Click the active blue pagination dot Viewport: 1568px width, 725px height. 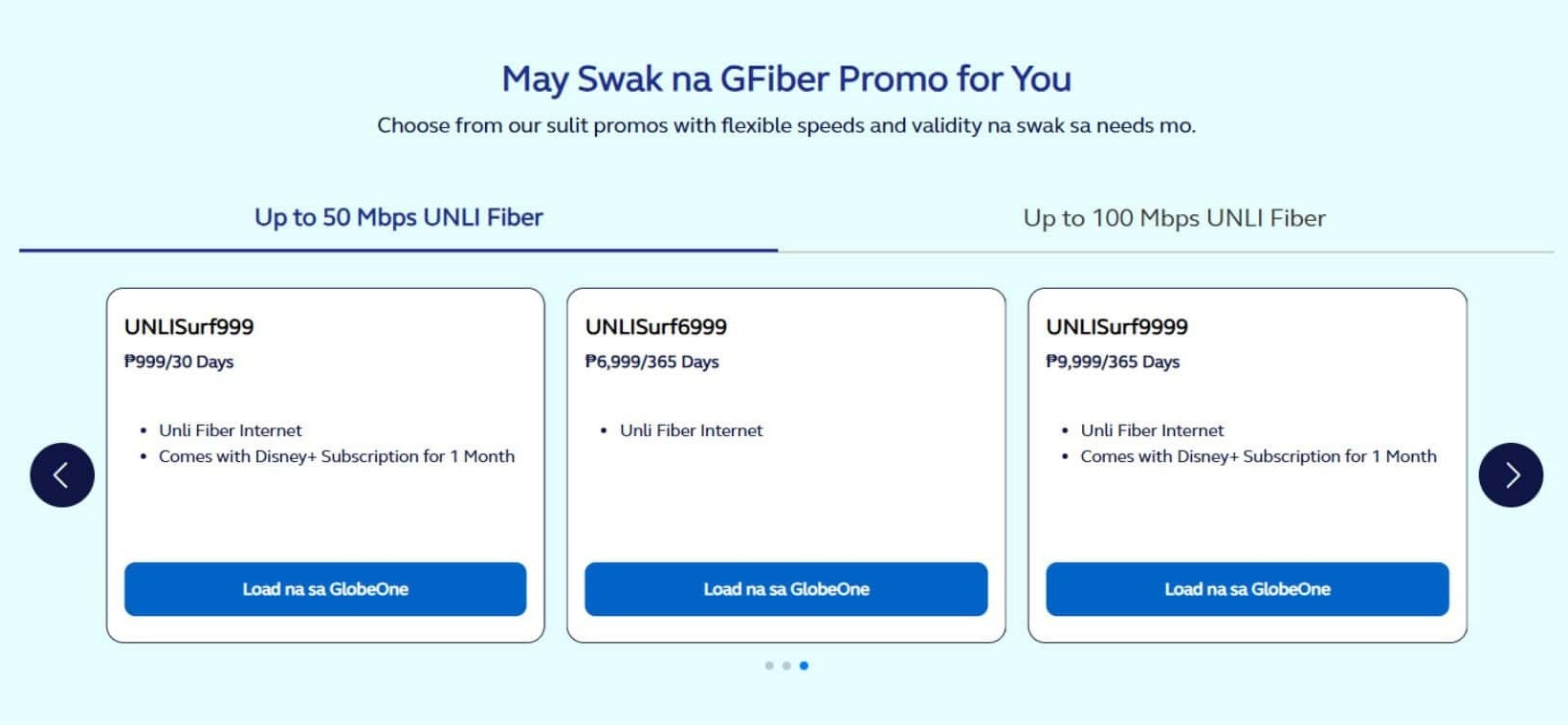(x=804, y=666)
